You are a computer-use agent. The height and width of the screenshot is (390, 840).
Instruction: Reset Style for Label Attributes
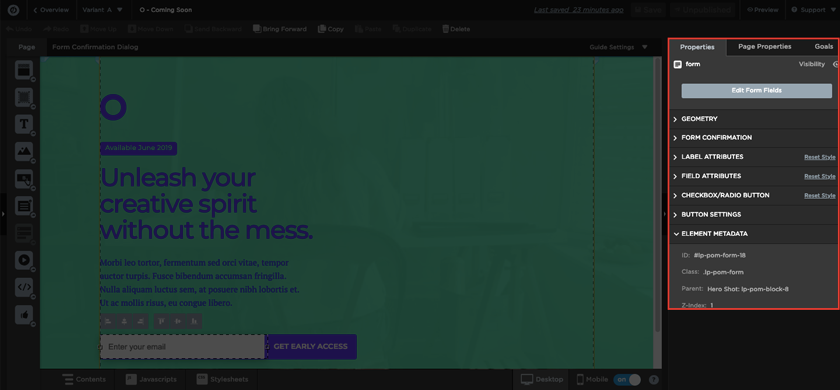(820, 157)
